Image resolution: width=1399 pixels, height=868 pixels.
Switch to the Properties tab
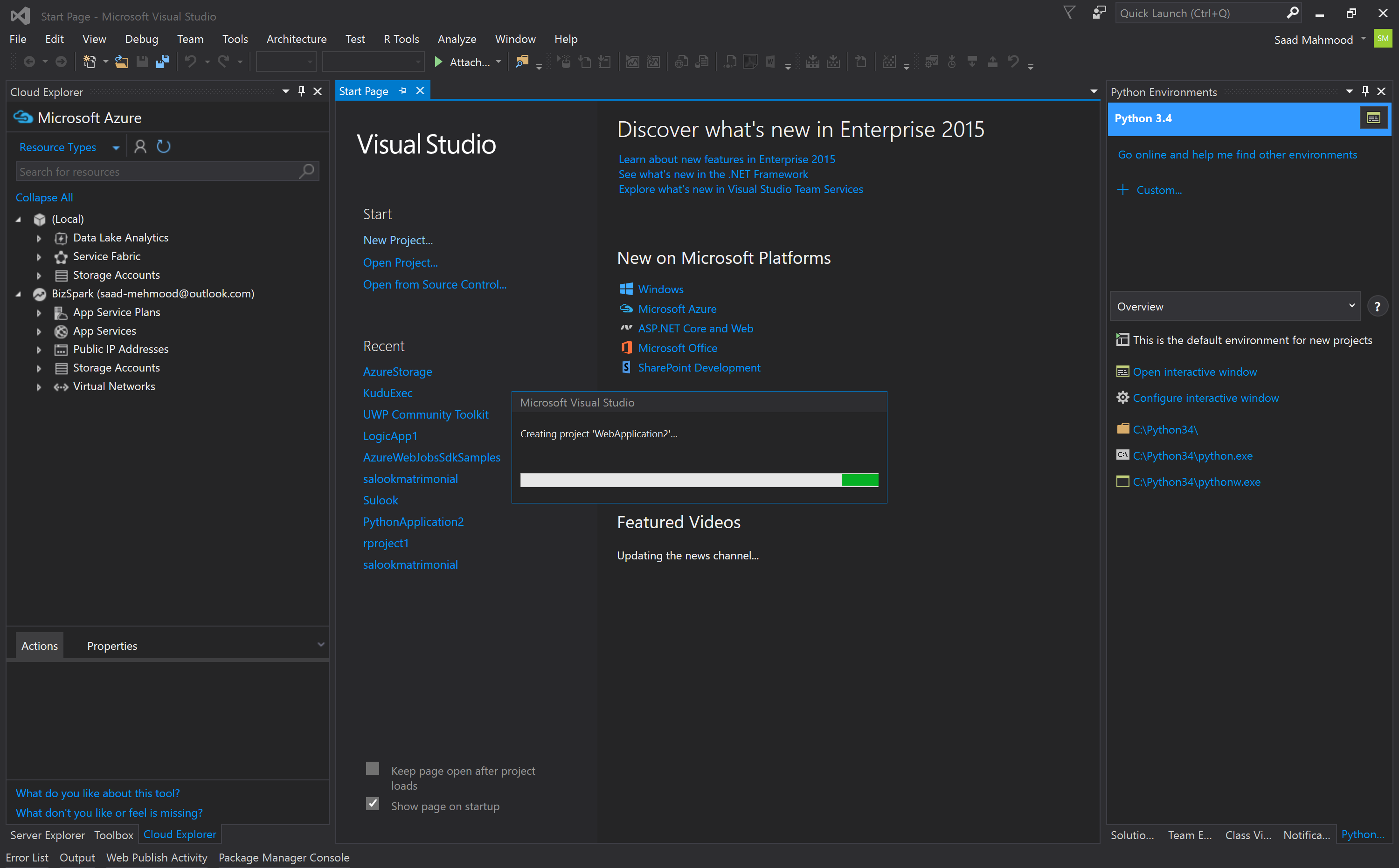[x=112, y=646]
